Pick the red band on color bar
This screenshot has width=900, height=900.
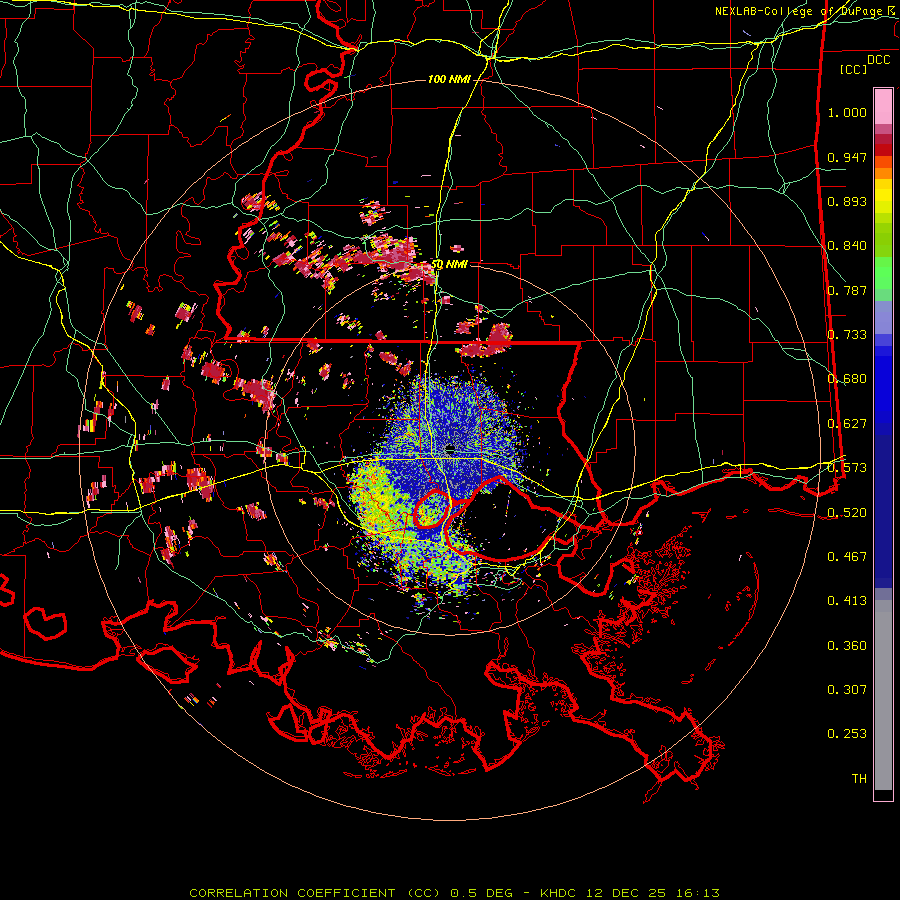click(883, 150)
